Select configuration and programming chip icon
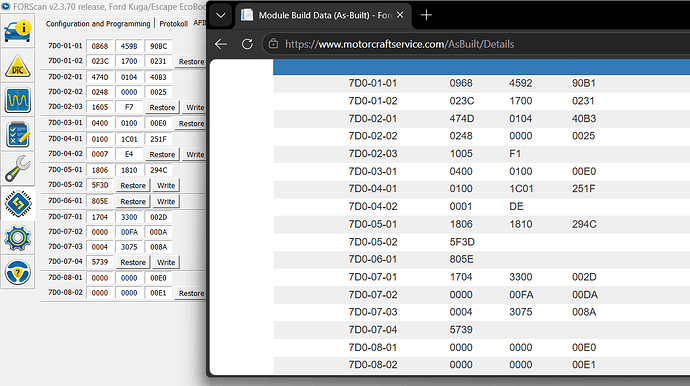This screenshot has width=690, height=386. 18,203
